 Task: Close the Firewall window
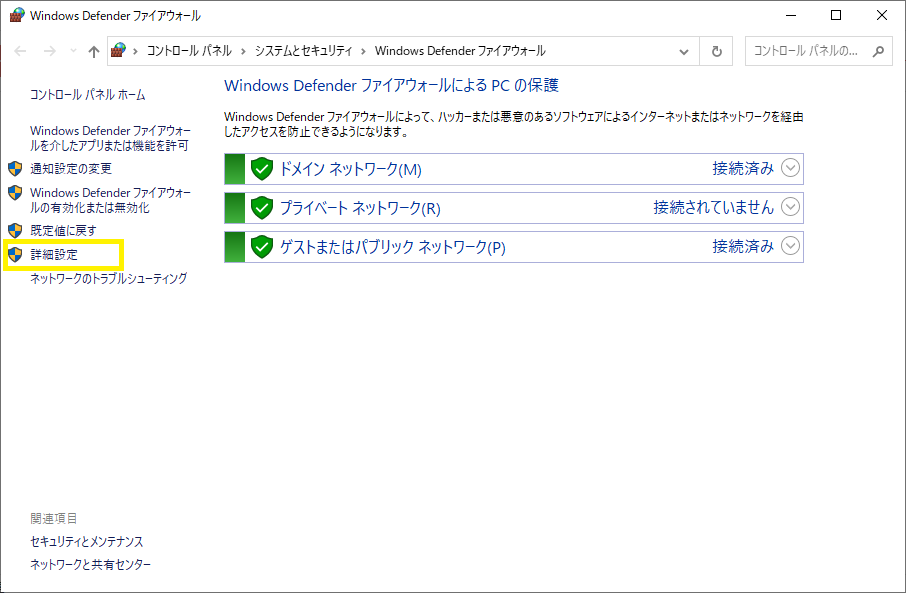click(882, 16)
